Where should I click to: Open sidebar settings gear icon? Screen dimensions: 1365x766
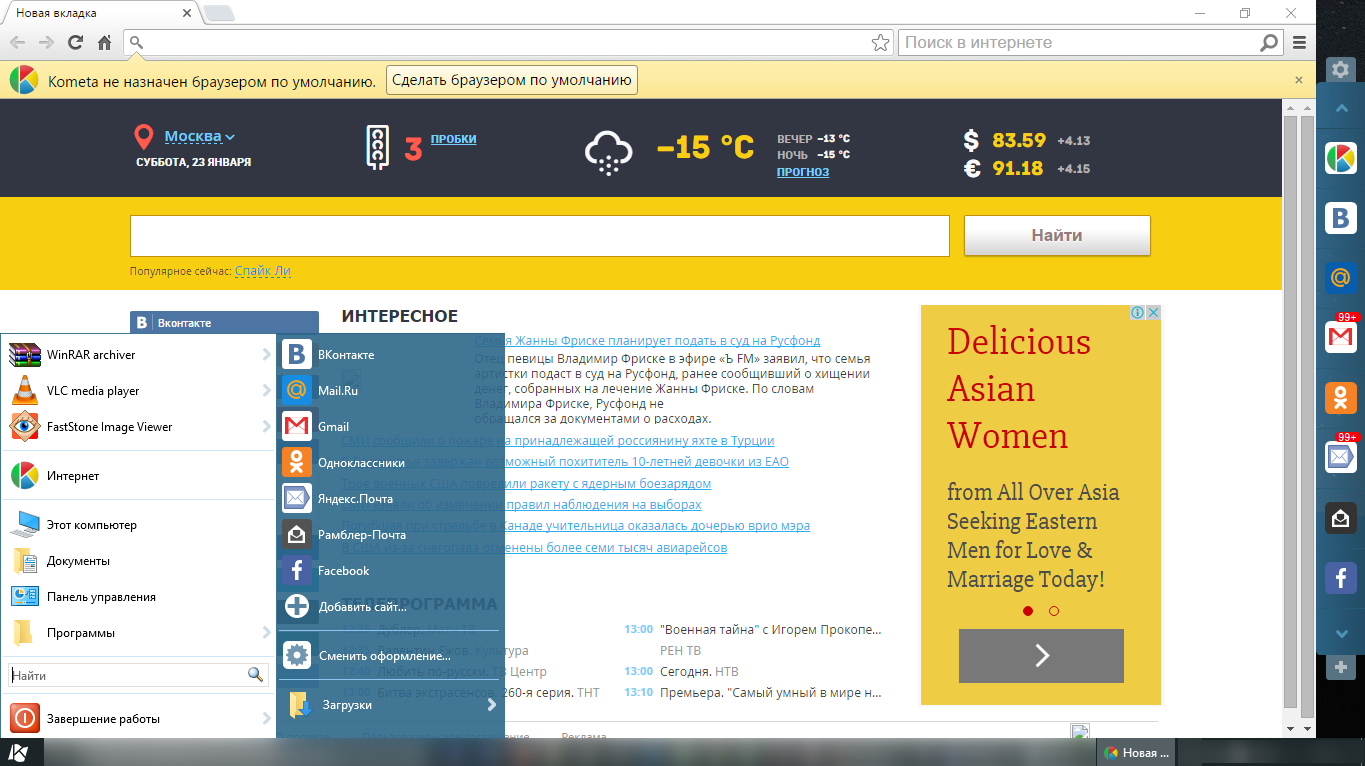pos(1341,70)
